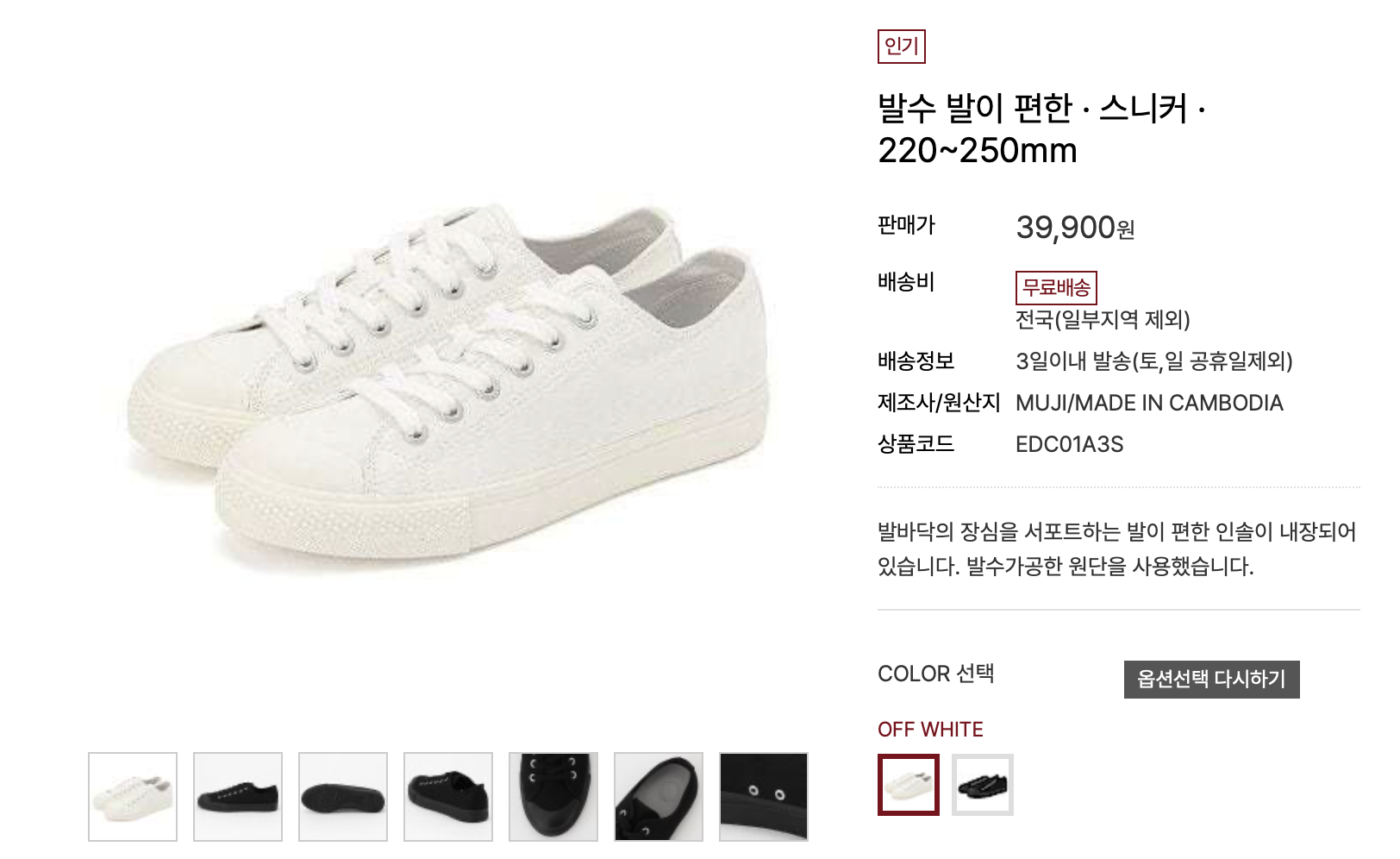Choose the black sneaker color swatch
The width and height of the screenshot is (1400, 859).
coord(983,785)
